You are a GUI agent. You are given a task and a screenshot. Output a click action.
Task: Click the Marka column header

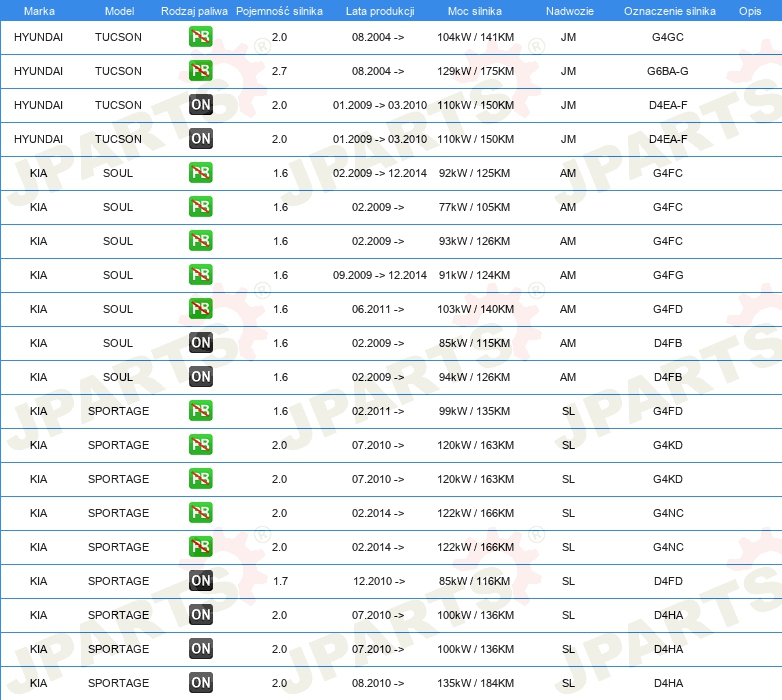click(x=39, y=11)
